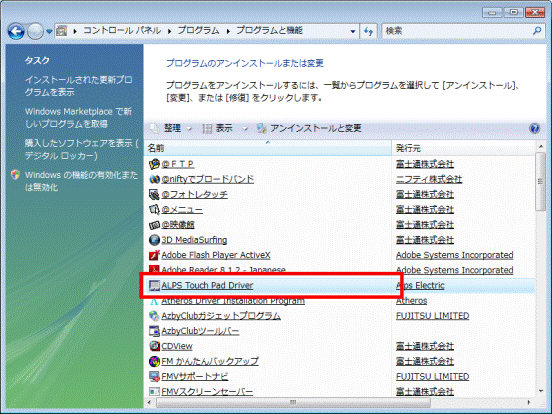
Task: Click the back navigation arrow button
Action: (16, 32)
